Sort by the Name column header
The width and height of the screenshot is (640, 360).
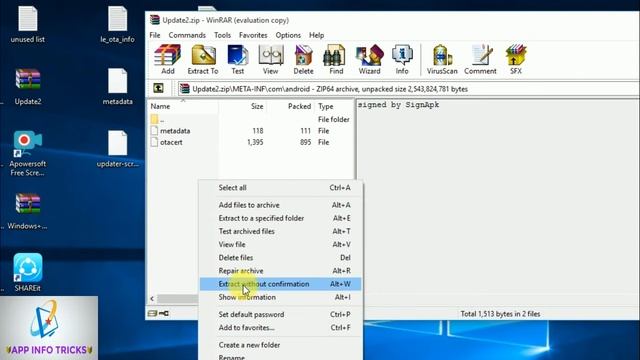pyautogui.click(x=183, y=106)
